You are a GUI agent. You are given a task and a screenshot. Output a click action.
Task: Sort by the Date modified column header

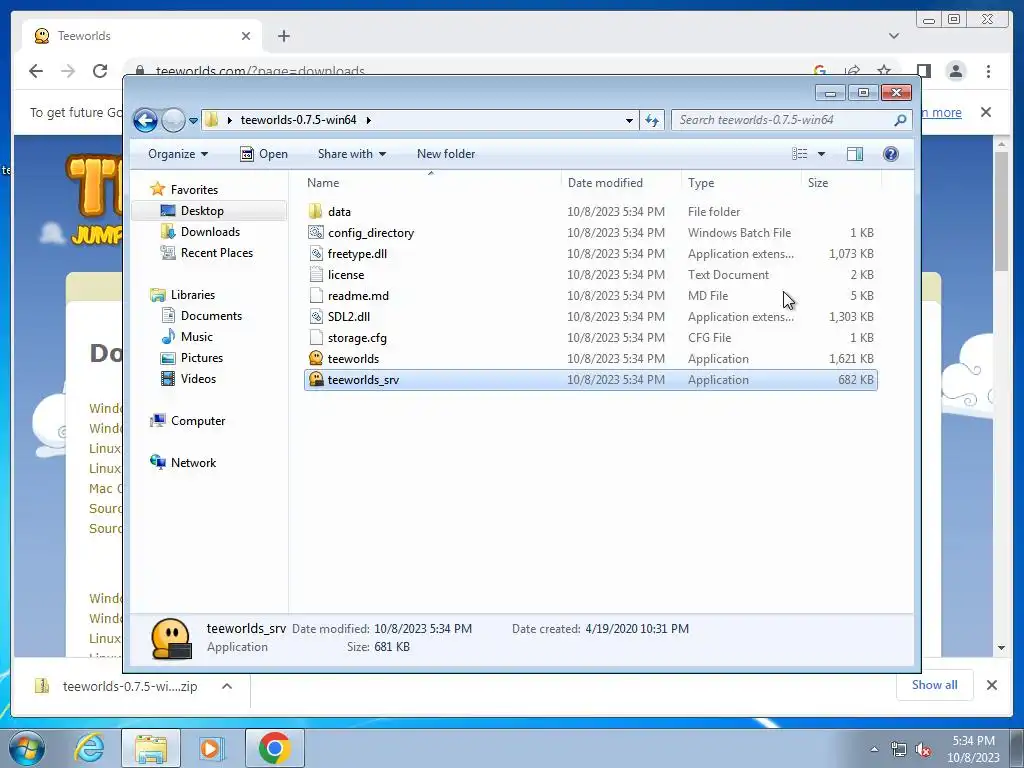click(605, 183)
